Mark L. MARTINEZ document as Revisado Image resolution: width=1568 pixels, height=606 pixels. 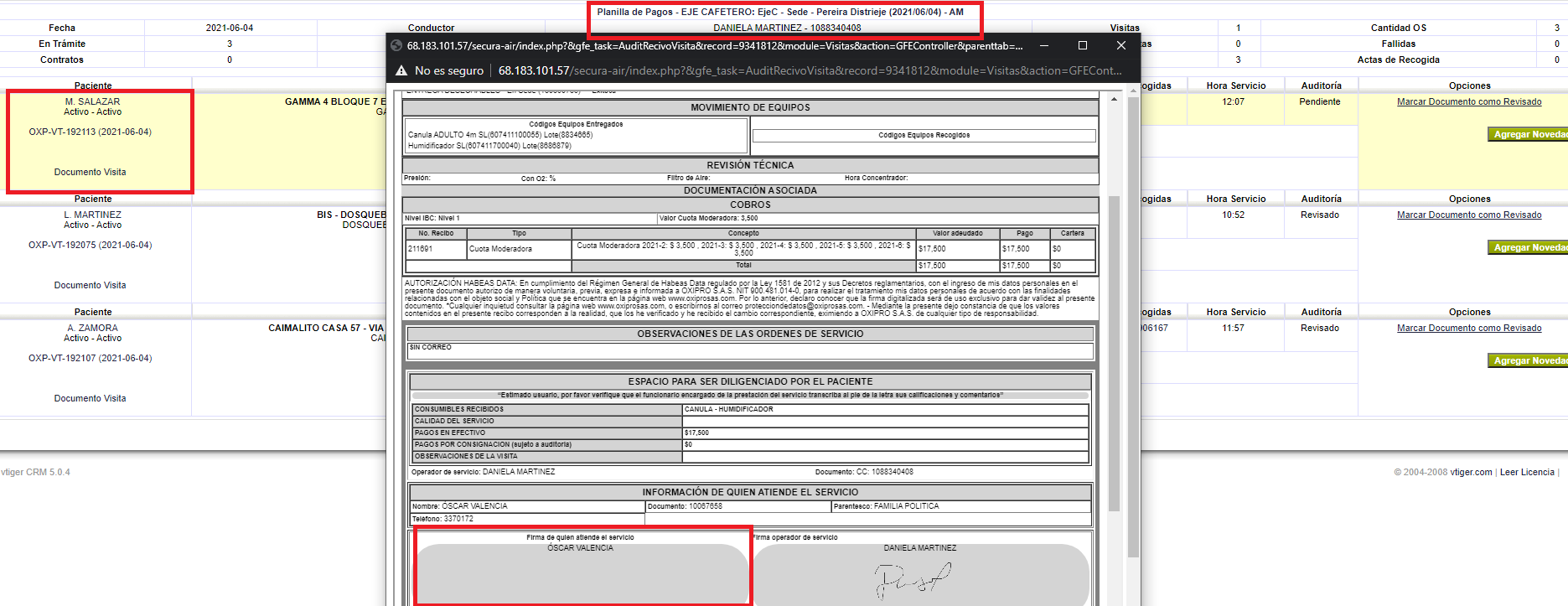pos(1469,215)
